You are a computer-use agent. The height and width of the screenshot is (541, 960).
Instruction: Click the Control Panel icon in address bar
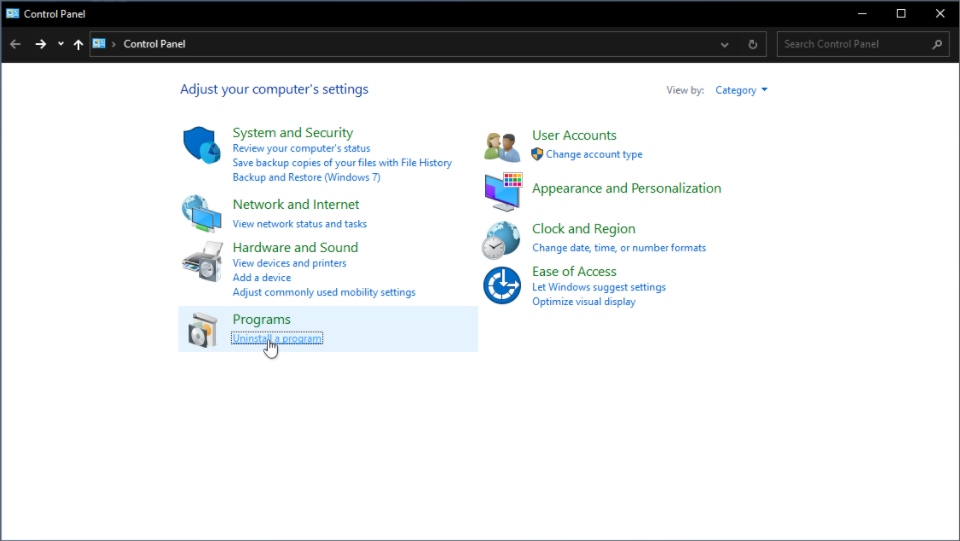pos(99,43)
